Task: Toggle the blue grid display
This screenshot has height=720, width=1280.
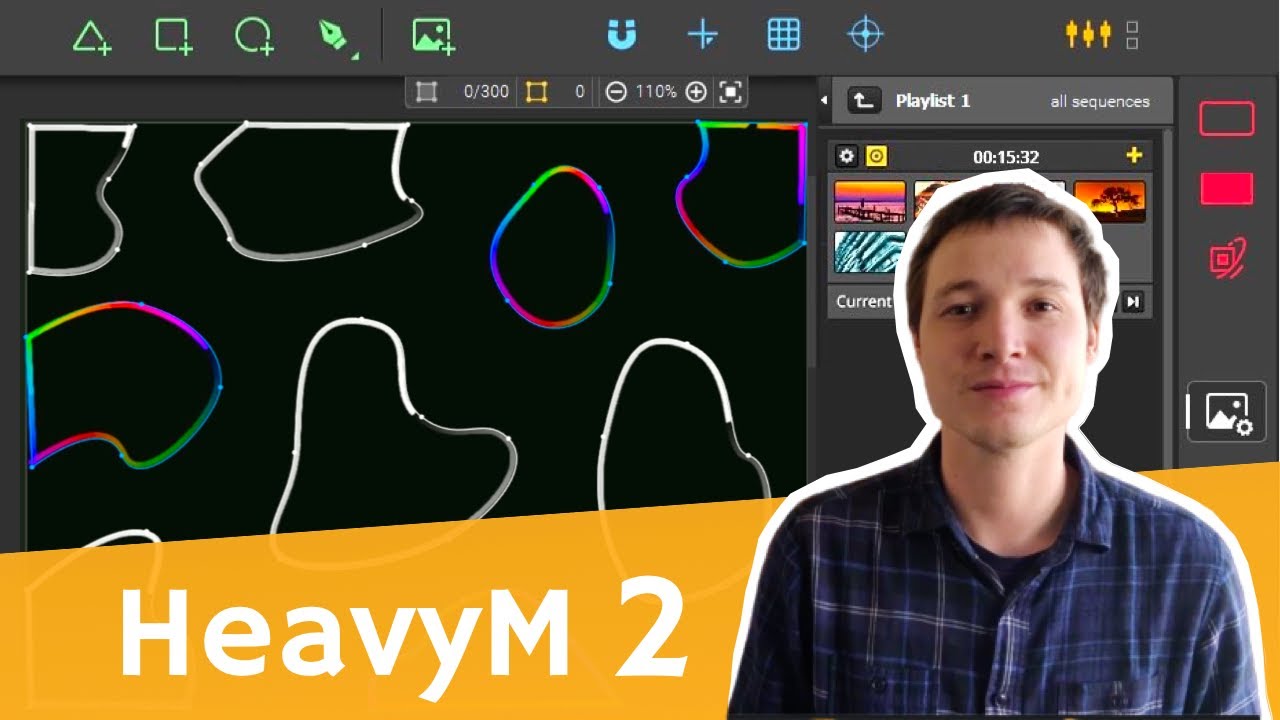Action: 784,35
